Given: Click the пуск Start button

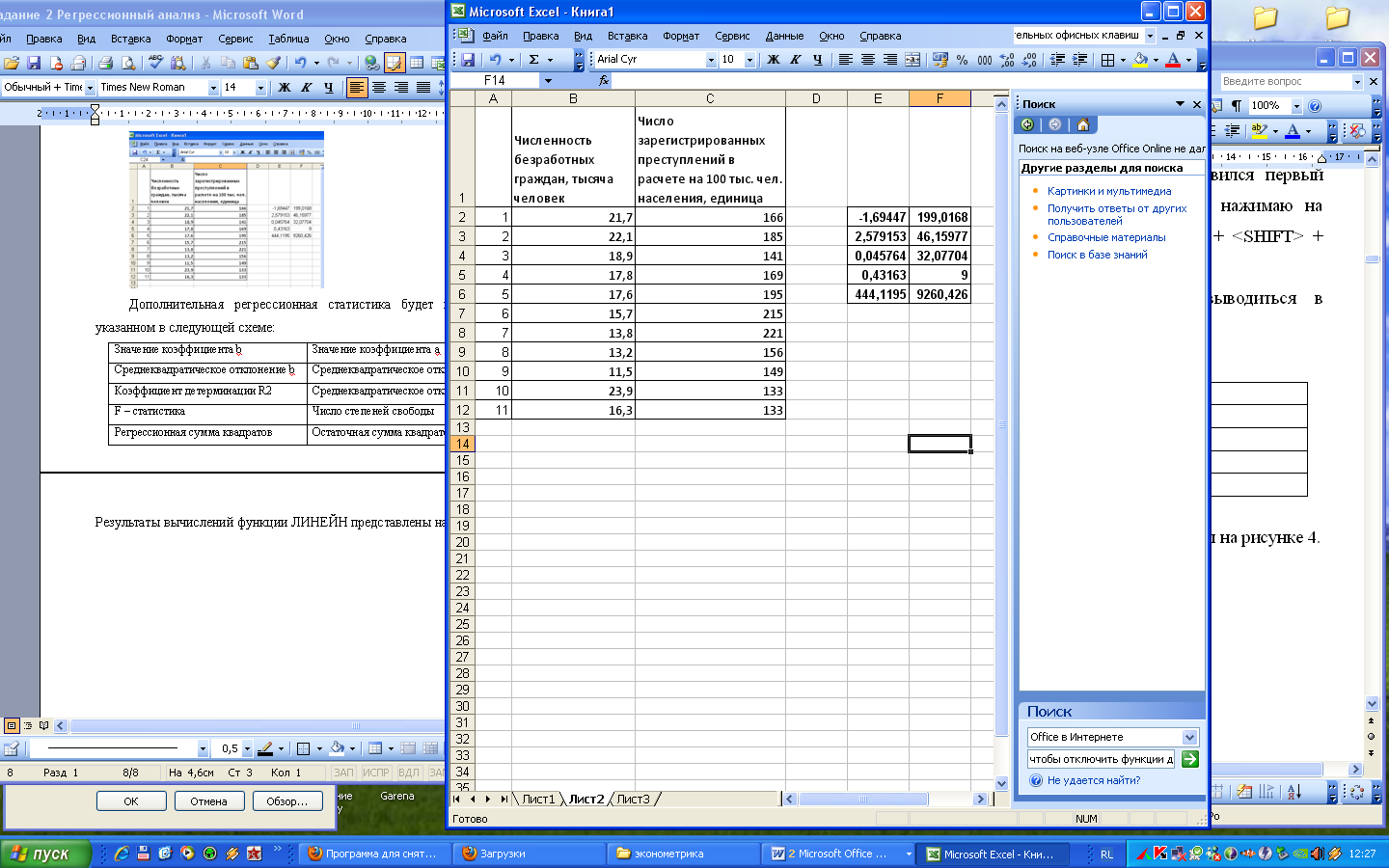Looking at the screenshot, I should pos(45,854).
